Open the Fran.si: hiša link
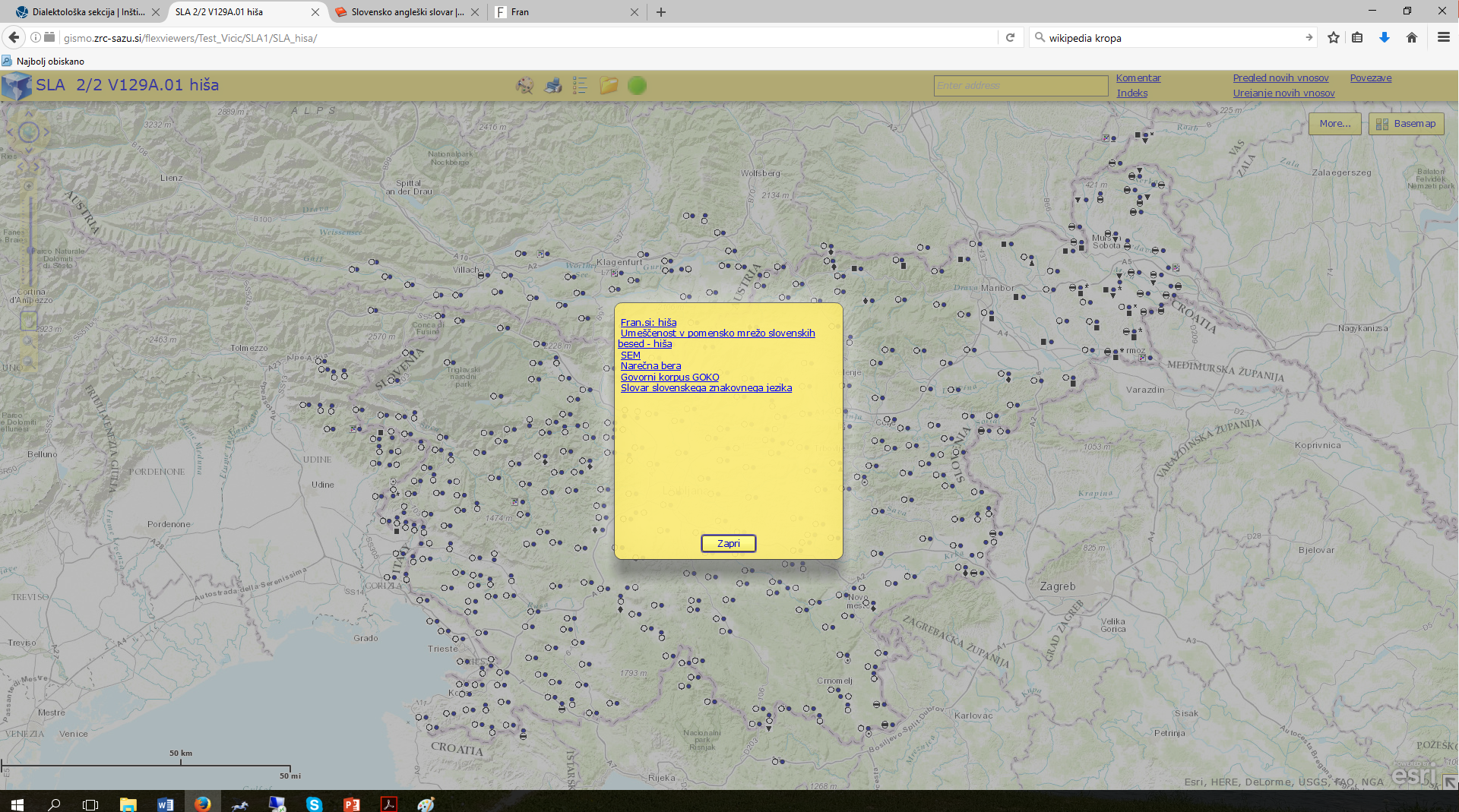The image size is (1459, 812). click(x=648, y=322)
